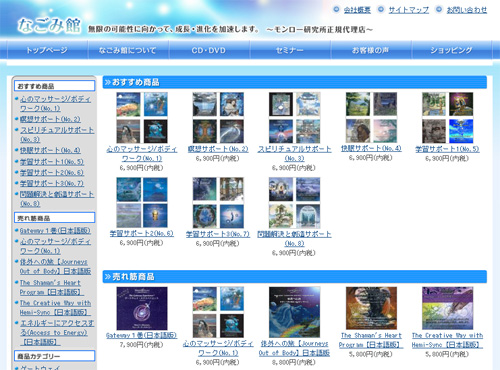Click 快眠サポート(No.4) product image
Screen dimensions: 500x370
[x=371, y=118]
